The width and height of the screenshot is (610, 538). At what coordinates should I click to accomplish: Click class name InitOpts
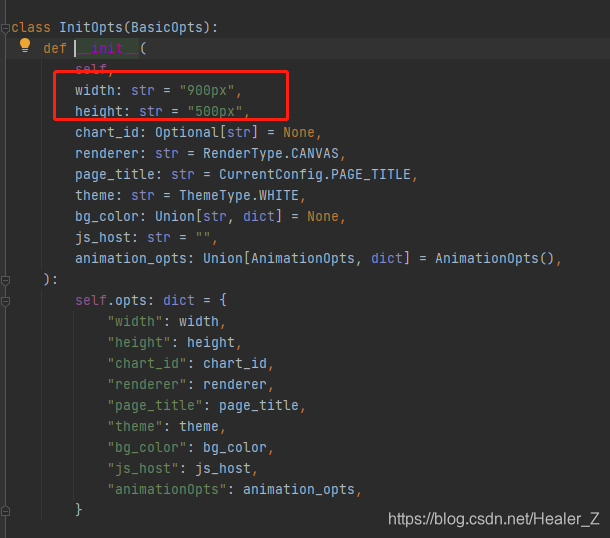[x=91, y=27]
